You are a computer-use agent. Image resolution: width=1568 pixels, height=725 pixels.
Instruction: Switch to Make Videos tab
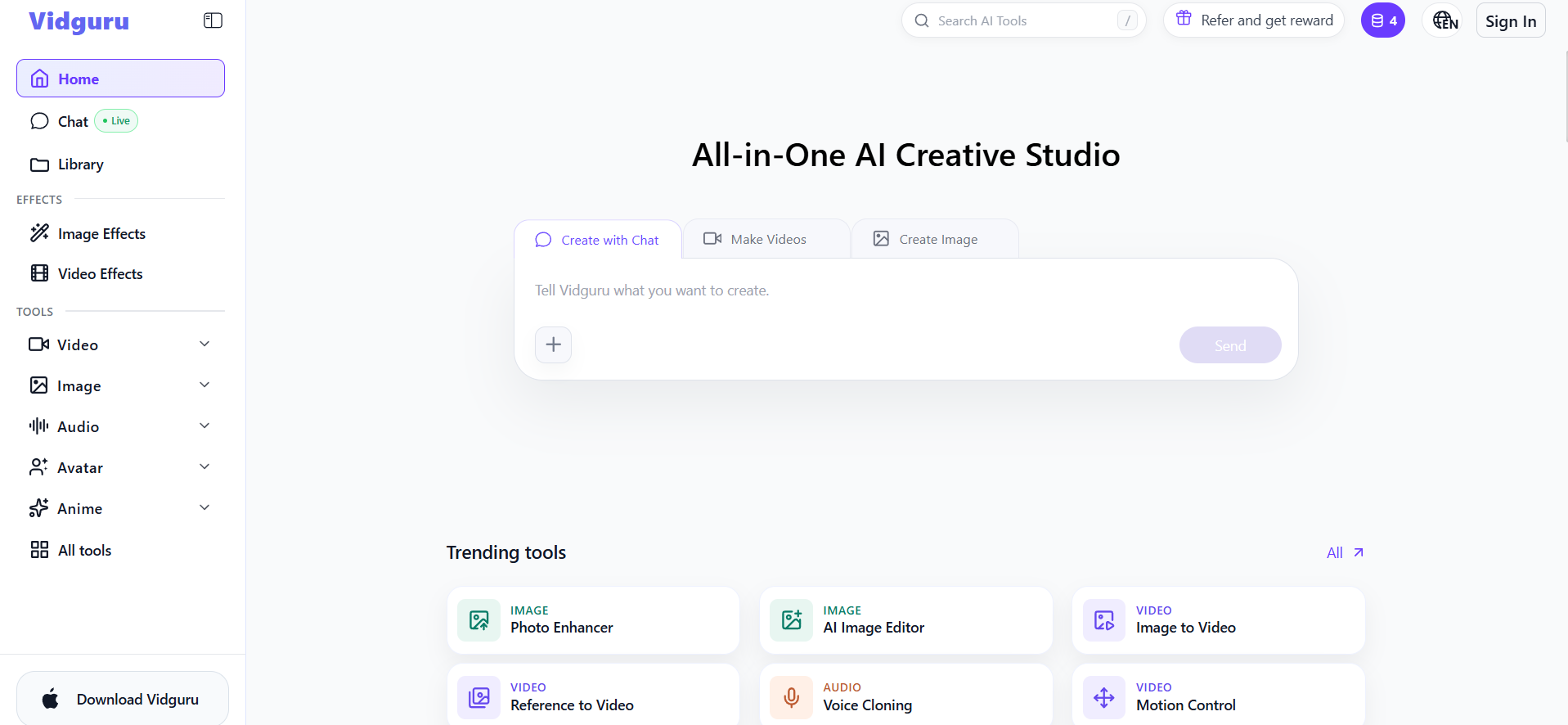click(x=766, y=239)
